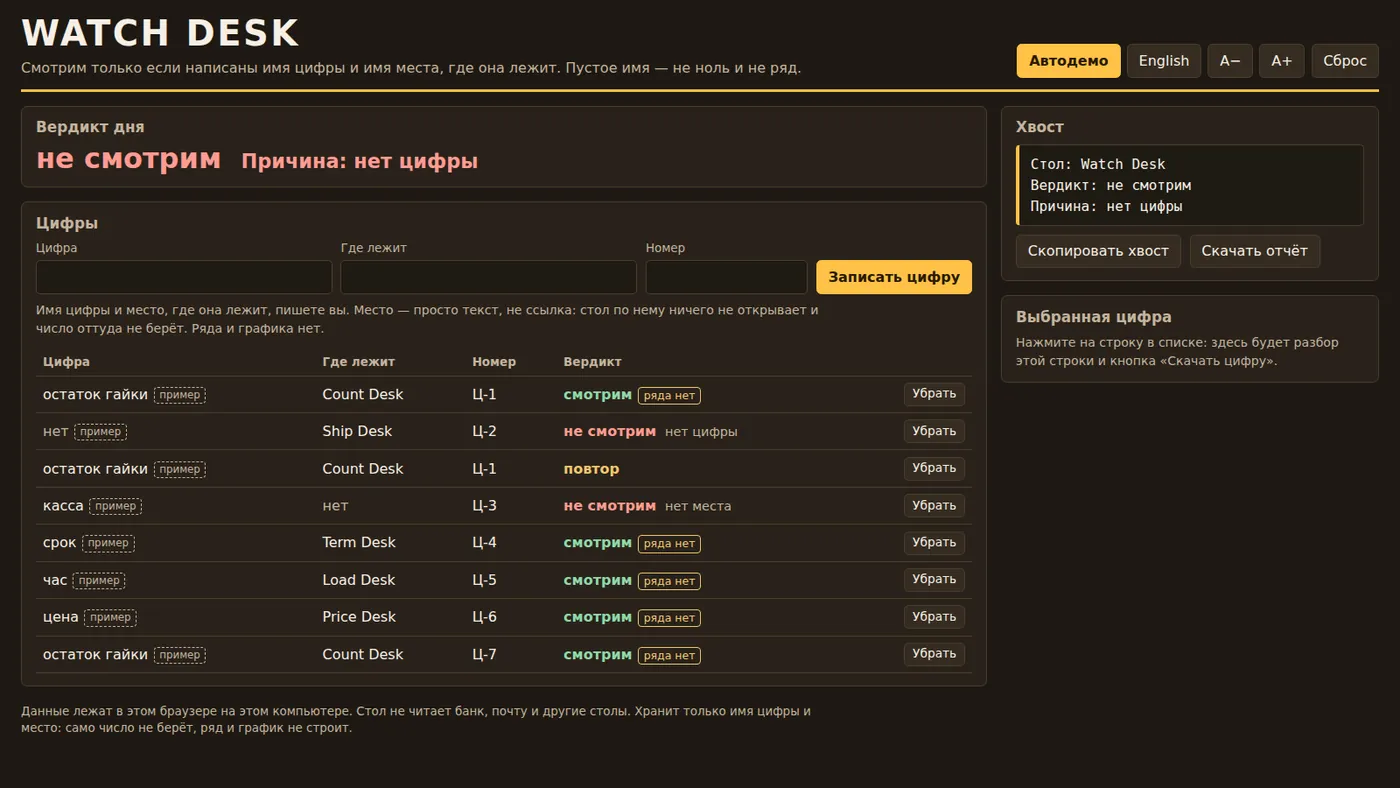Remove the Ц-7 Count Desk entry
Image resolution: width=1400 pixels, height=788 pixels.
pos(934,654)
